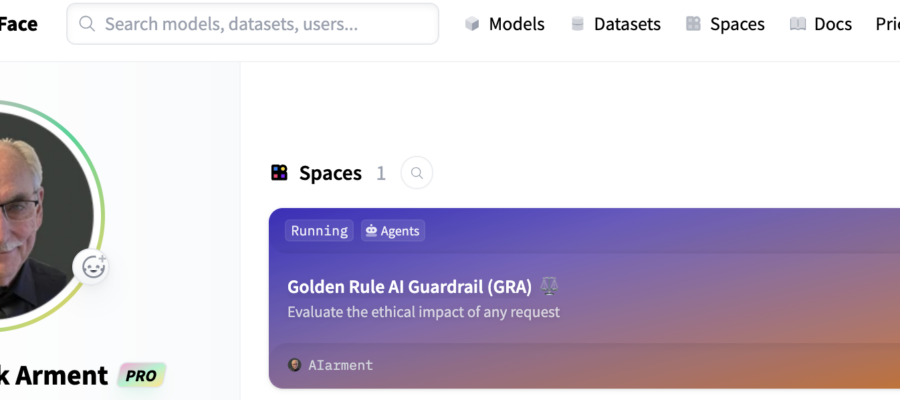Focus the Search models, datasets, users field
This screenshot has width=900, height=400.
tap(253, 24)
